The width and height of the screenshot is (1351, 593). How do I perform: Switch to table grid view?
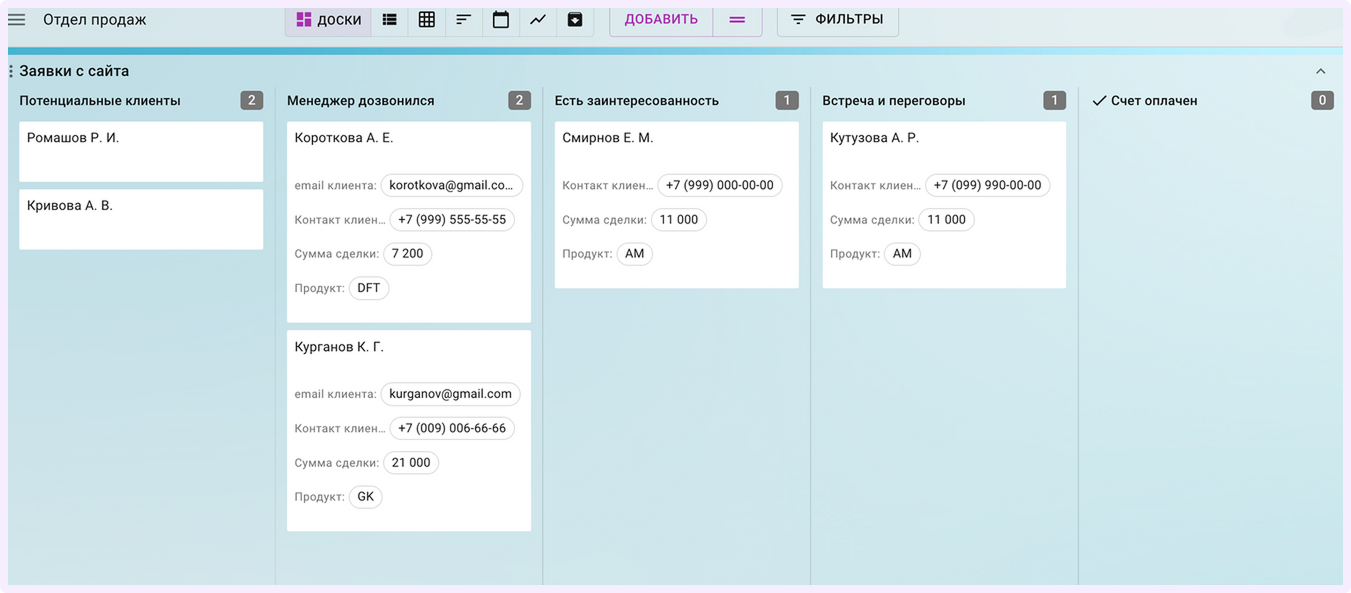click(426, 20)
